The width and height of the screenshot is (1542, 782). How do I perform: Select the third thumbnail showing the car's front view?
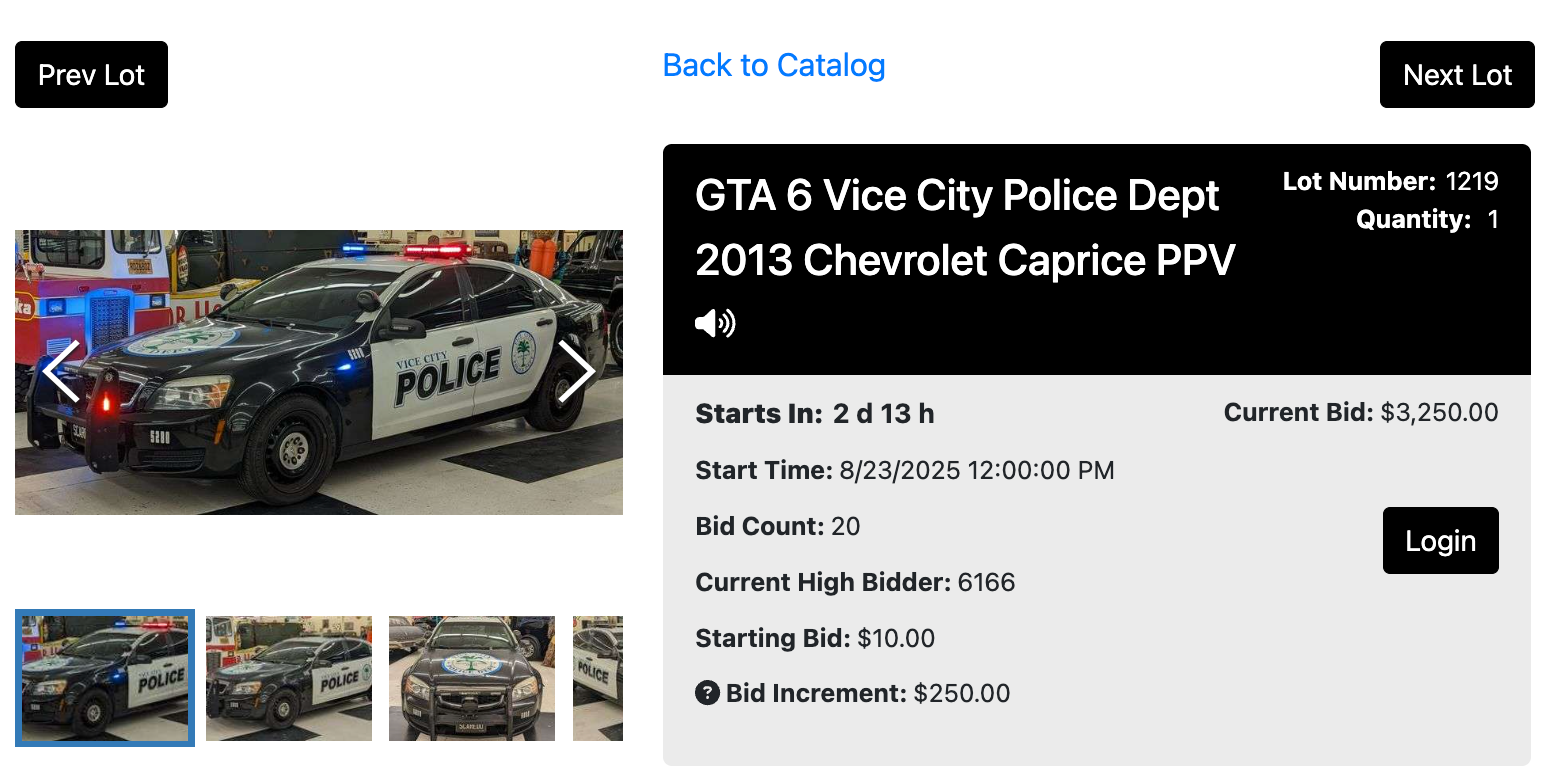point(472,678)
